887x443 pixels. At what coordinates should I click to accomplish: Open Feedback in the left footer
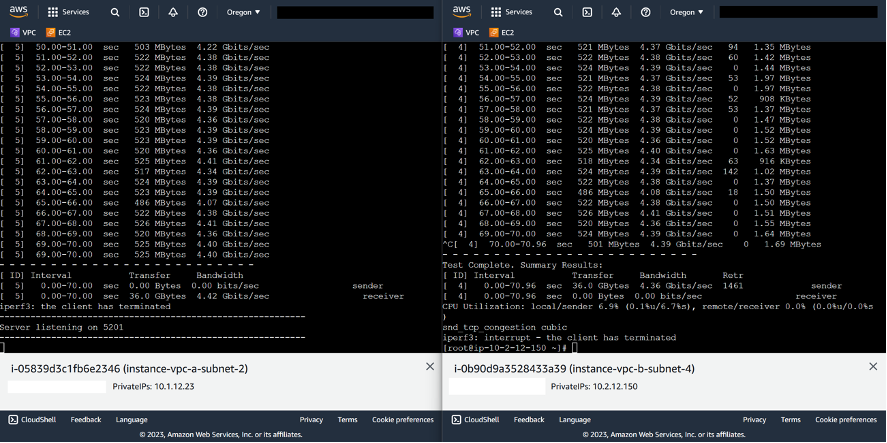pyautogui.click(x=86, y=420)
